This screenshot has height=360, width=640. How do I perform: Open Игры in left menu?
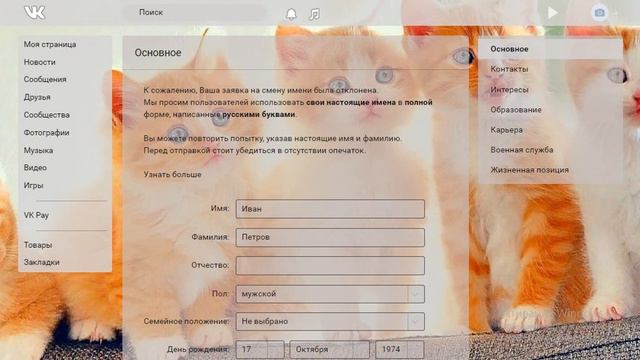coord(33,185)
